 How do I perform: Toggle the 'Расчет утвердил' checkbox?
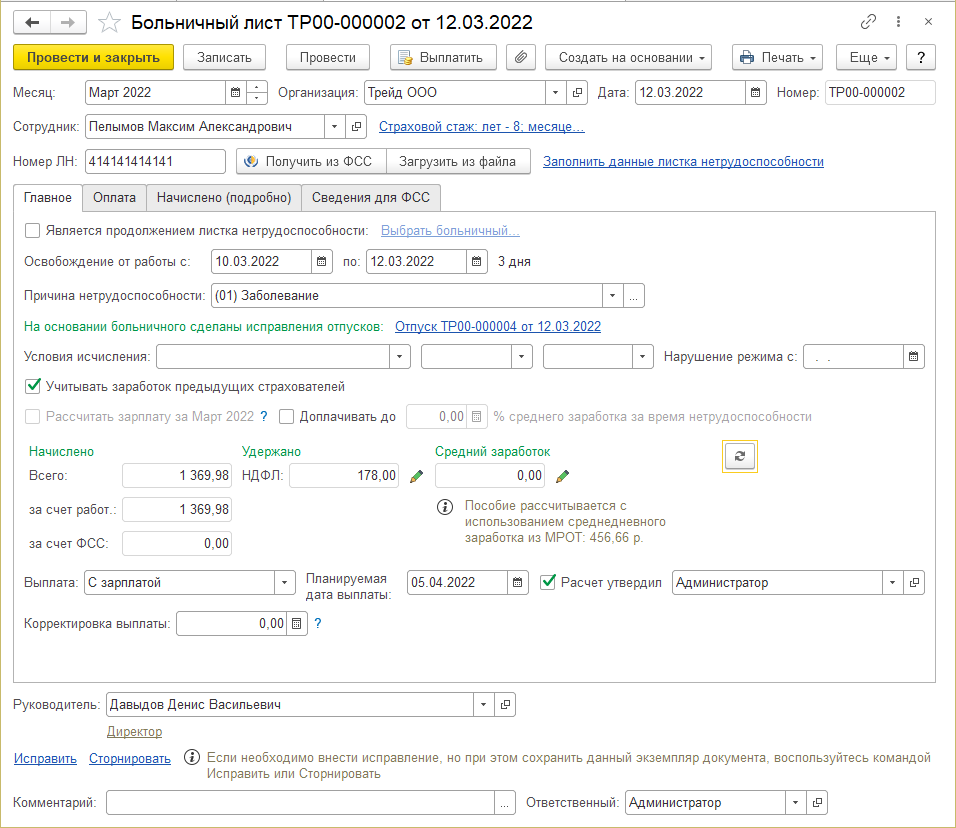(547, 582)
